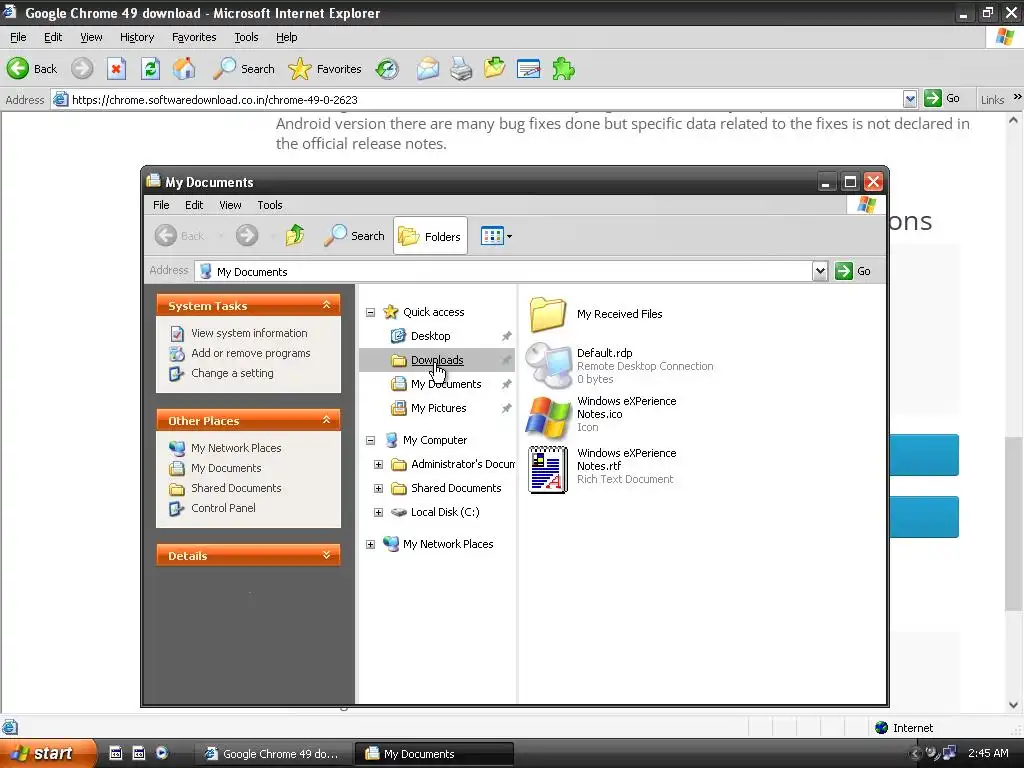Click the green puzzle piece icon in IE toolbar
Image resolution: width=1024 pixels, height=768 pixels.
pos(563,69)
